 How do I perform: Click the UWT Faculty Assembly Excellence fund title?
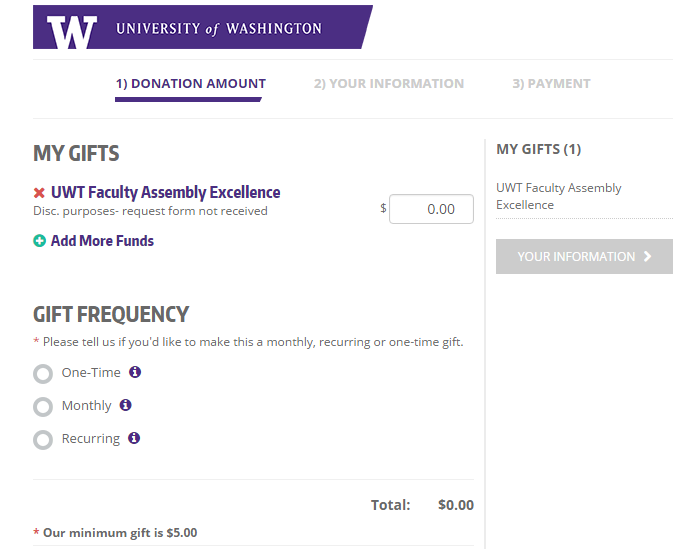165,192
